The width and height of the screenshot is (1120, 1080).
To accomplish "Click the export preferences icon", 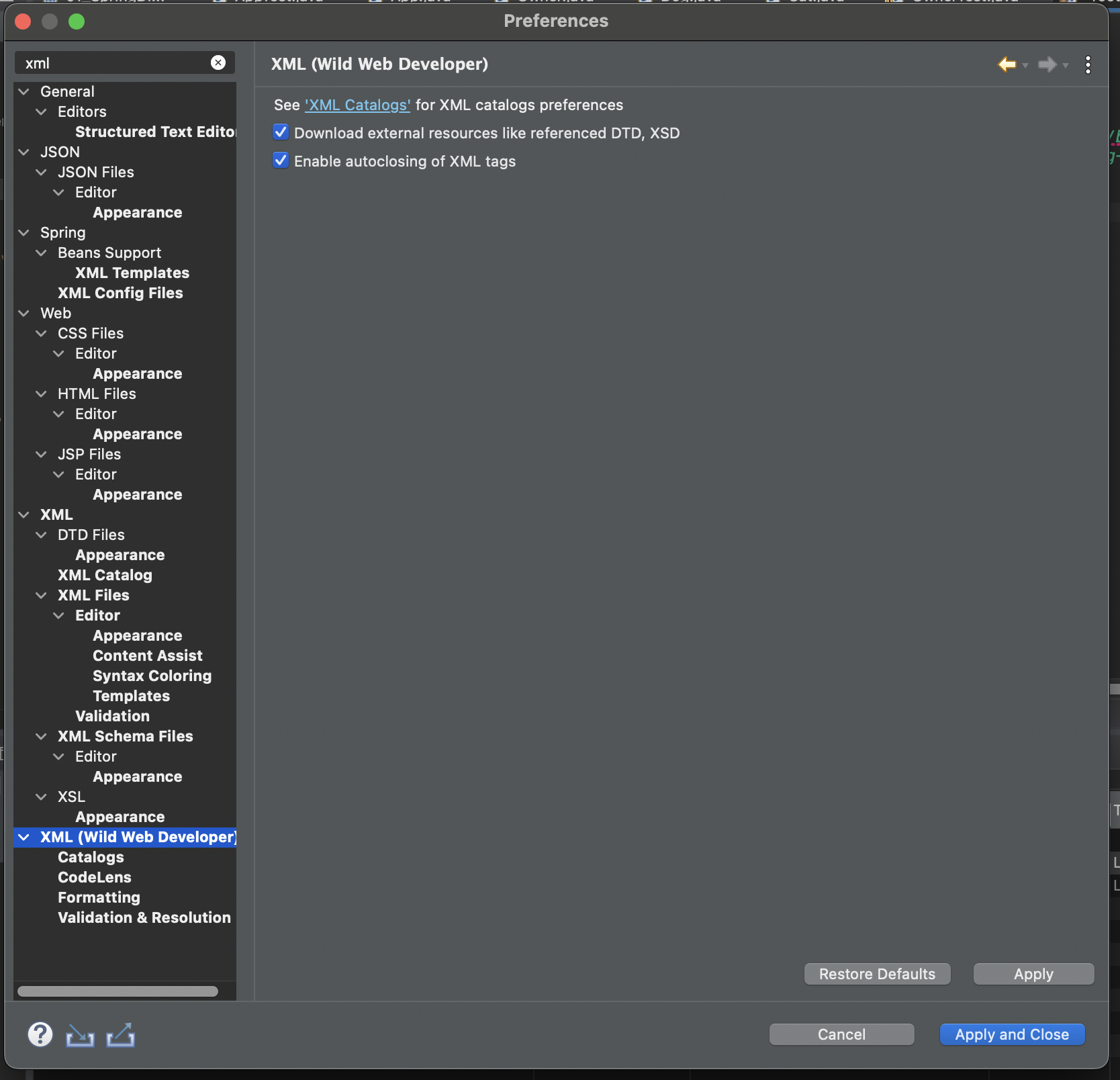I will 121,1035.
